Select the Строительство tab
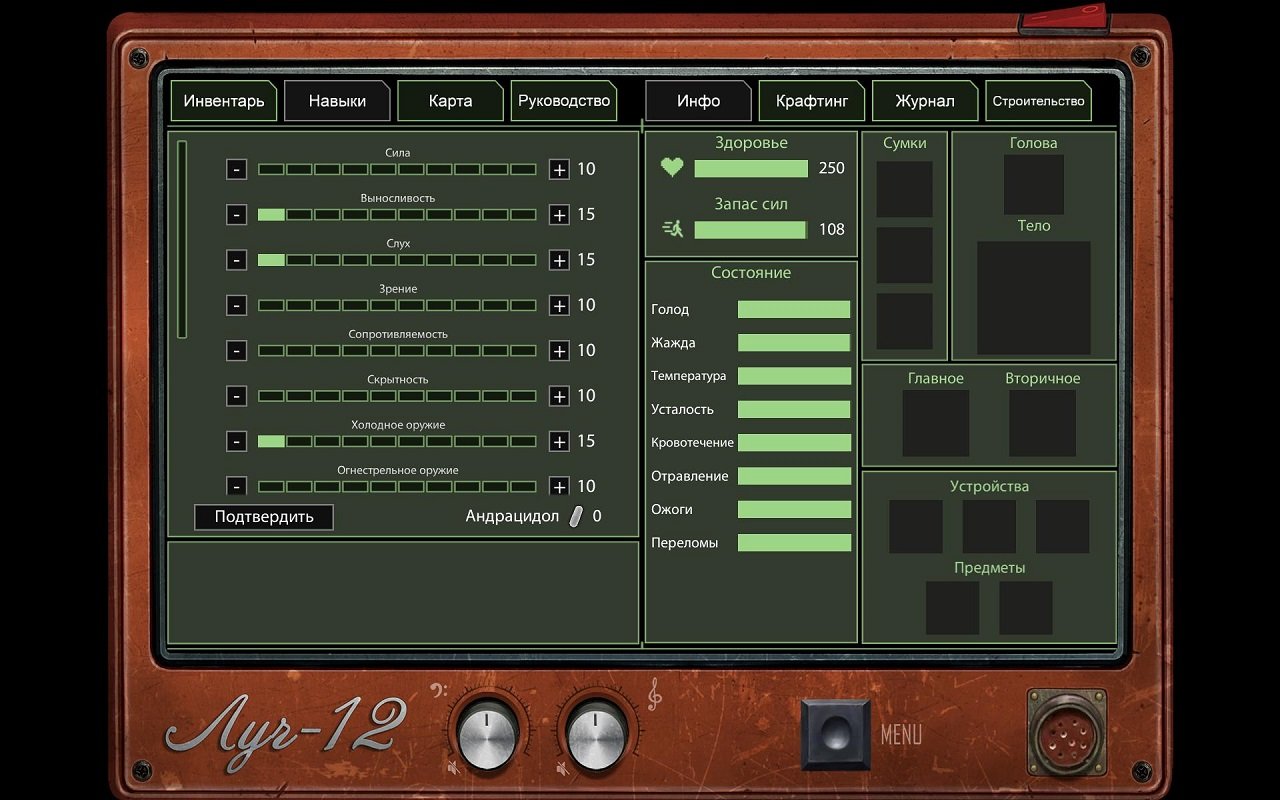 [x=1038, y=101]
